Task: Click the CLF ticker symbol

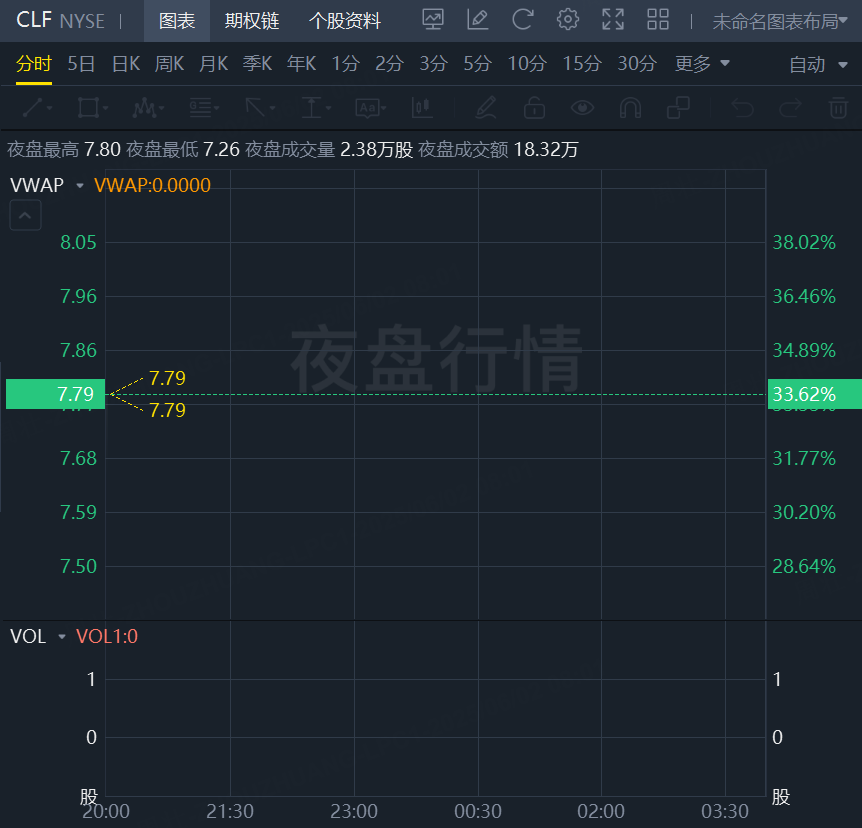Action: [x=34, y=20]
